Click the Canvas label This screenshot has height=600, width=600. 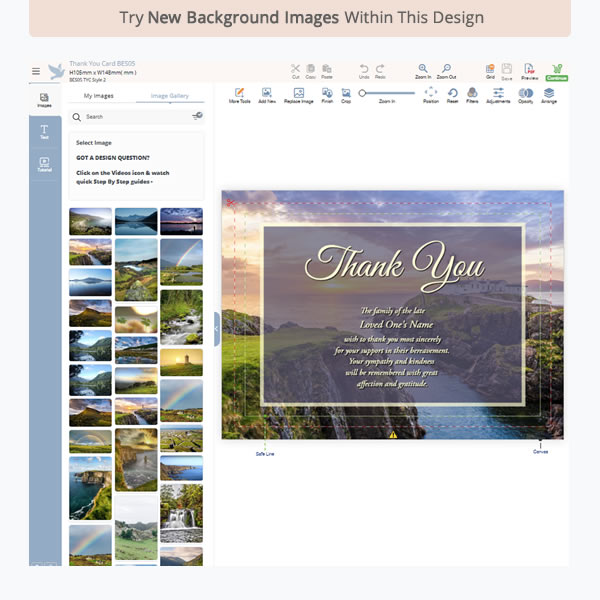coord(540,452)
